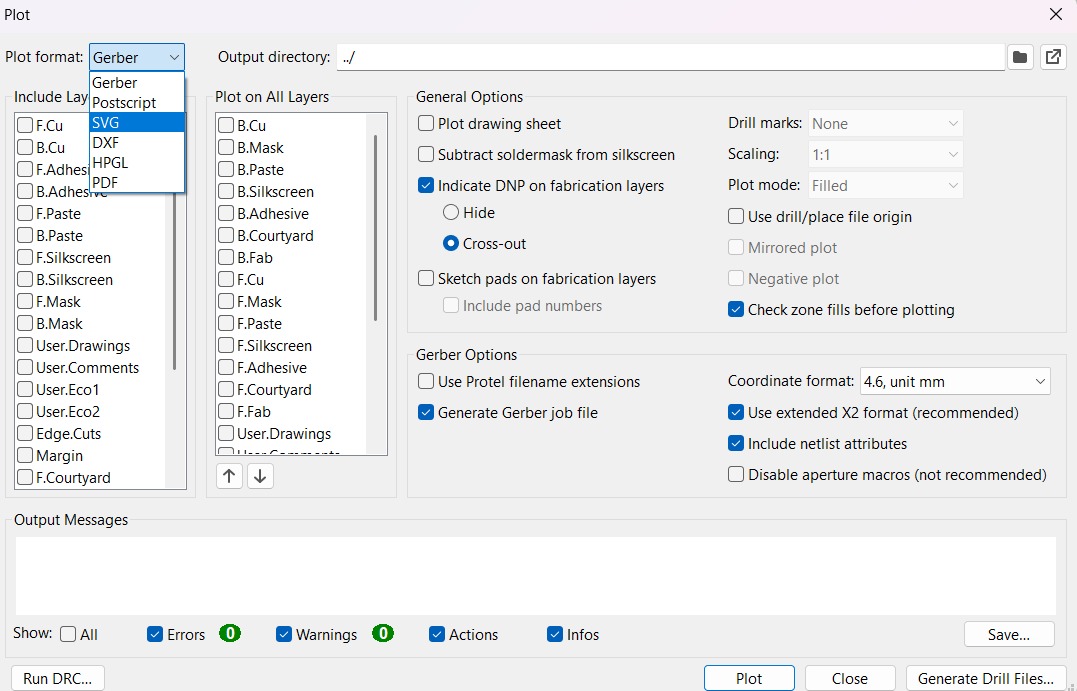
Task: Check Margin layer in Include Layers
Action: (25, 455)
